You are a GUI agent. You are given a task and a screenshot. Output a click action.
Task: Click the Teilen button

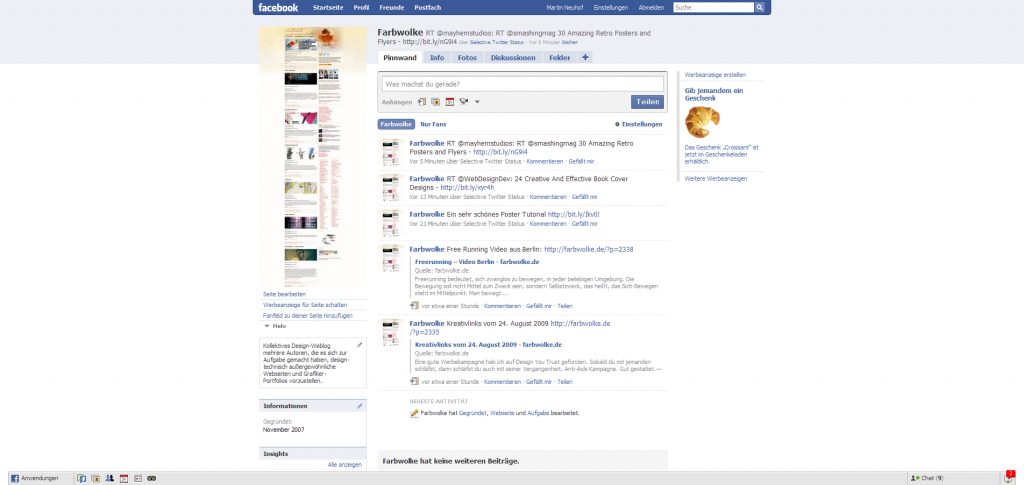click(647, 102)
